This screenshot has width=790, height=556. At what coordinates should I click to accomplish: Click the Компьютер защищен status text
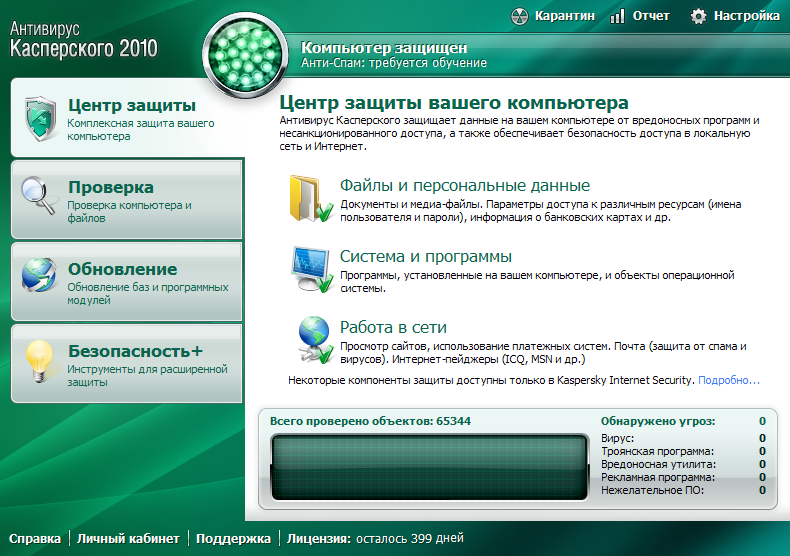[x=384, y=48]
